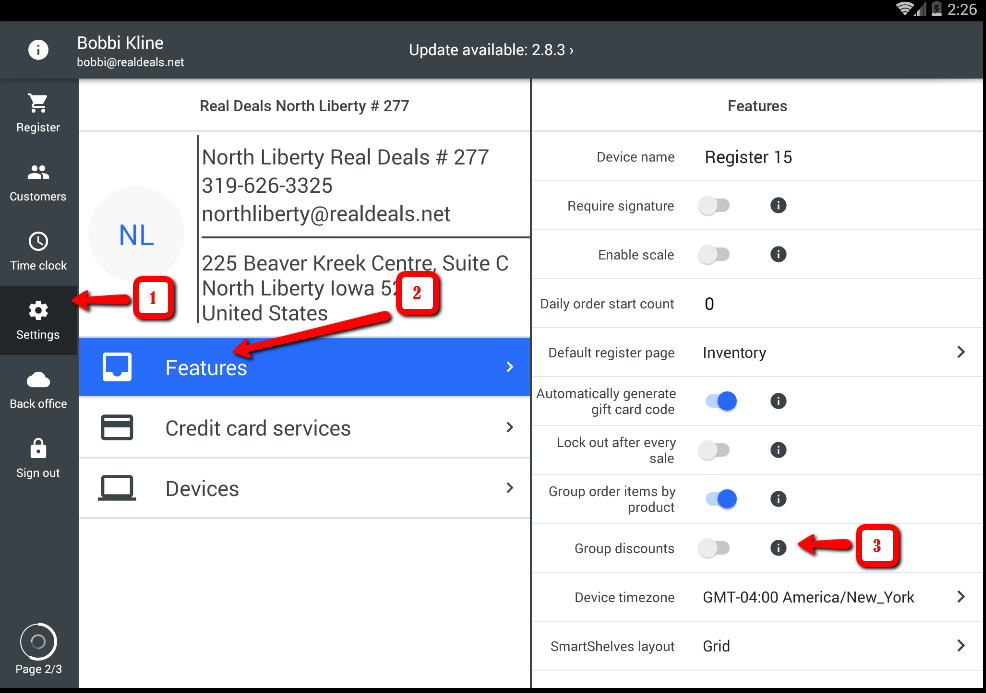Image resolution: width=986 pixels, height=693 pixels.
Task: Edit the Device name field Register 15
Action: coord(748,157)
